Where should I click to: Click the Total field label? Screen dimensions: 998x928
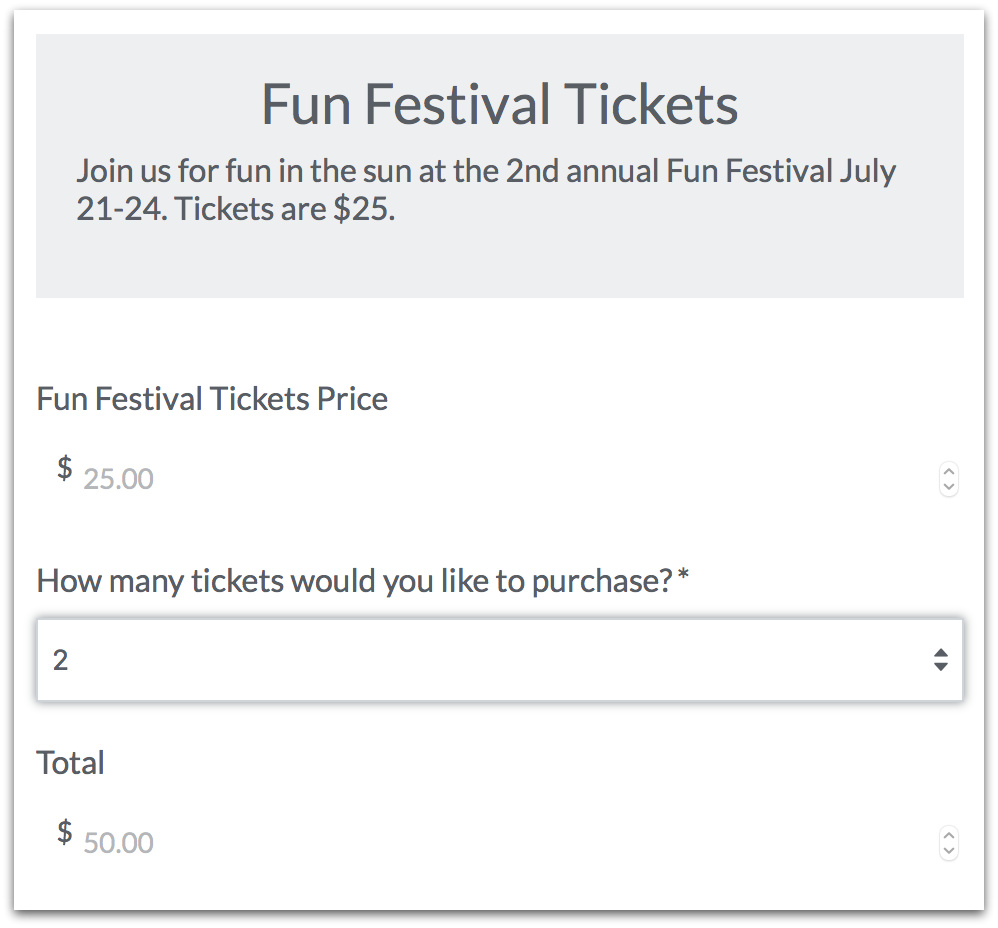[x=71, y=763]
